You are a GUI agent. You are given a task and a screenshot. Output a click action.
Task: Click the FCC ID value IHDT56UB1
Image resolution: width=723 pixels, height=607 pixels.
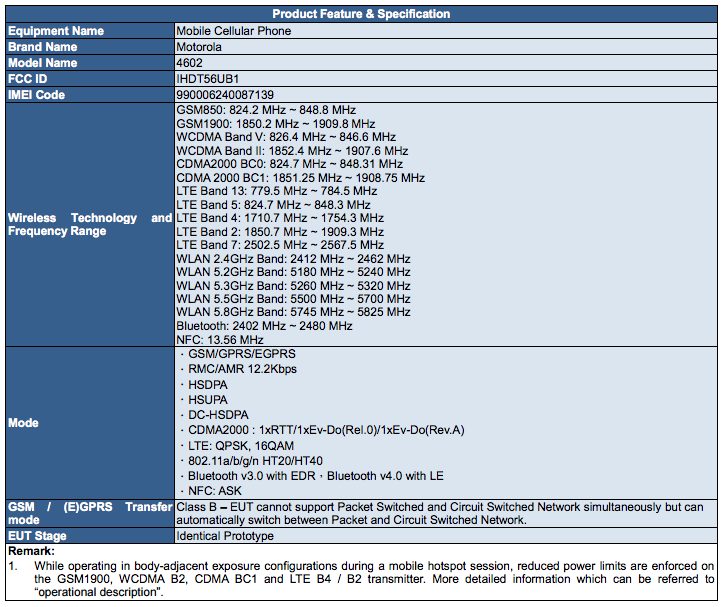click(209, 78)
